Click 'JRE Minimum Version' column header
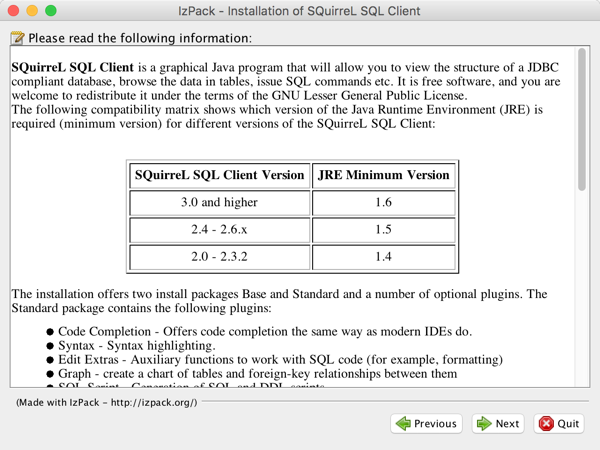This screenshot has width=600, height=450. click(x=383, y=175)
